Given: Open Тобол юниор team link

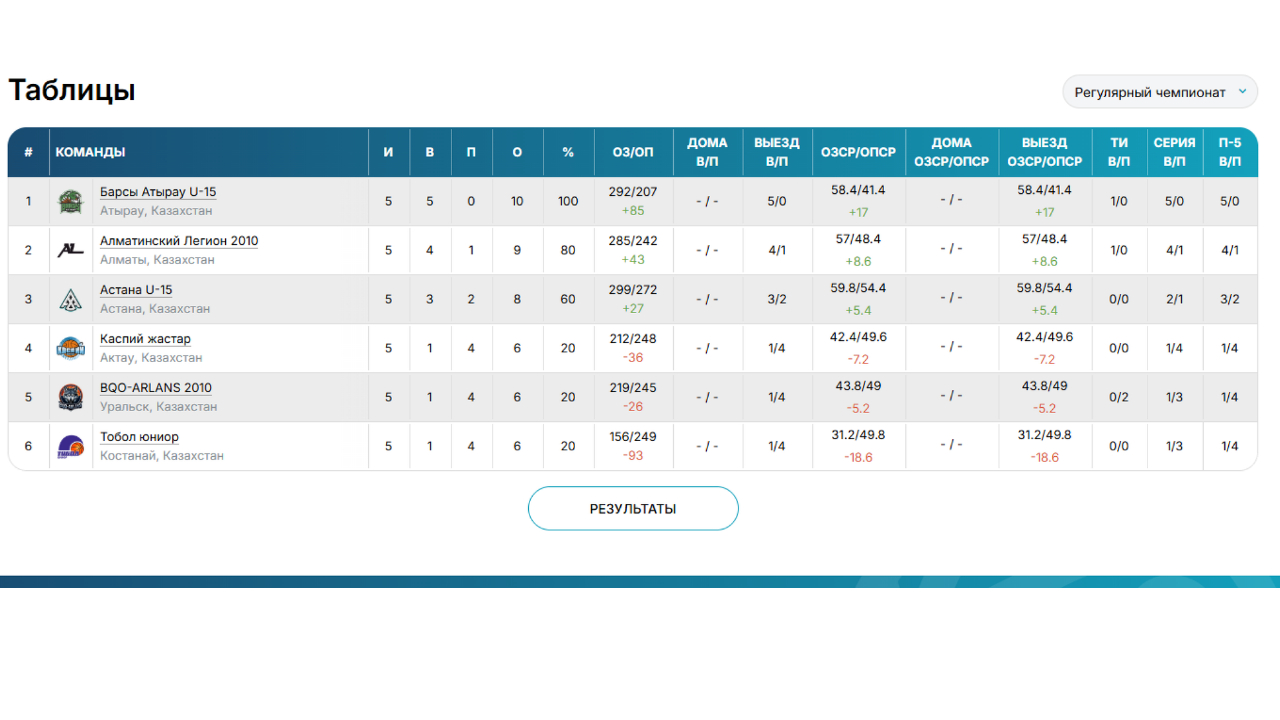Looking at the screenshot, I should [139, 437].
